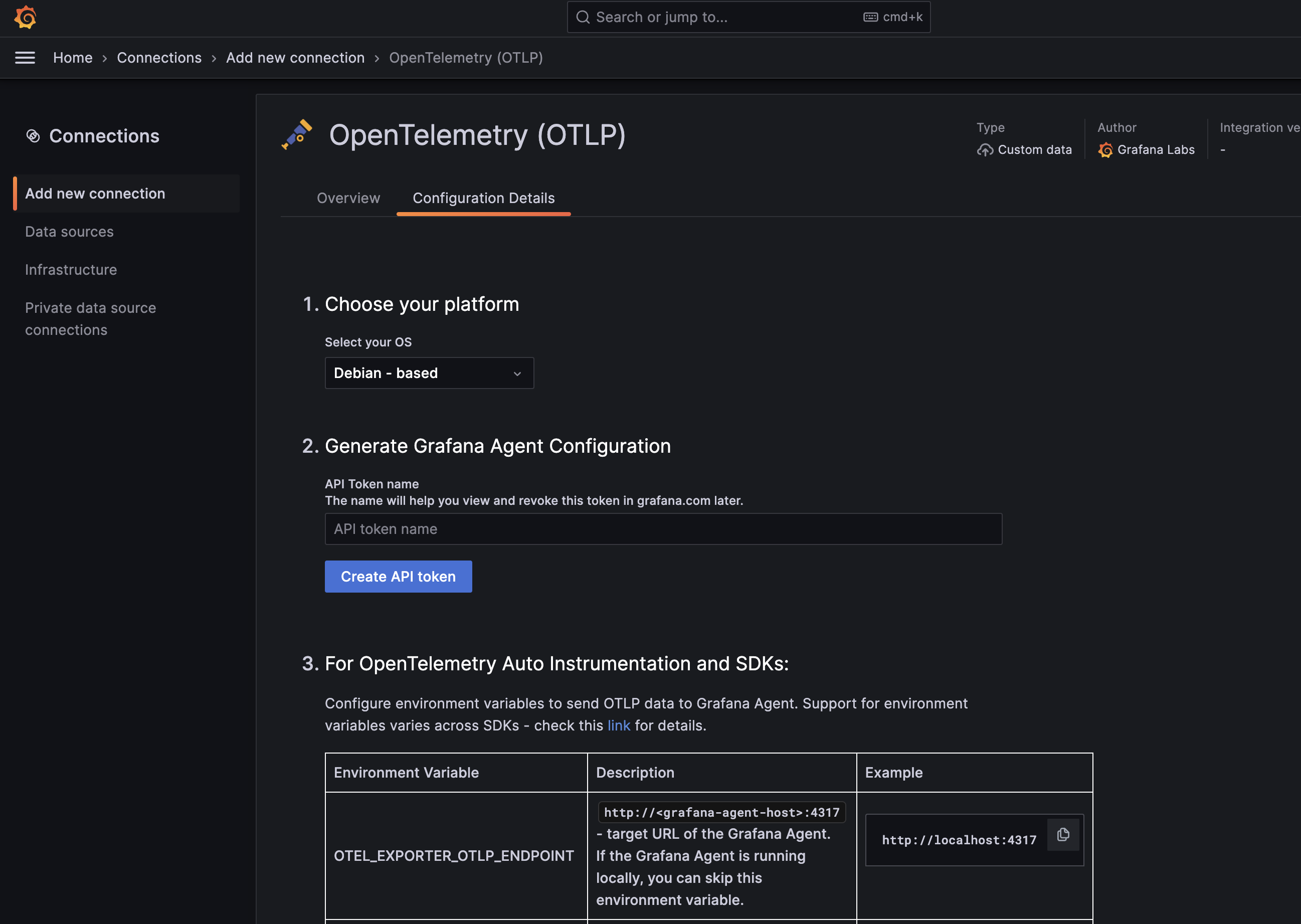
Task: Click the 'API Token name' field label
Action: pyautogui.click(x=371, y=484)
